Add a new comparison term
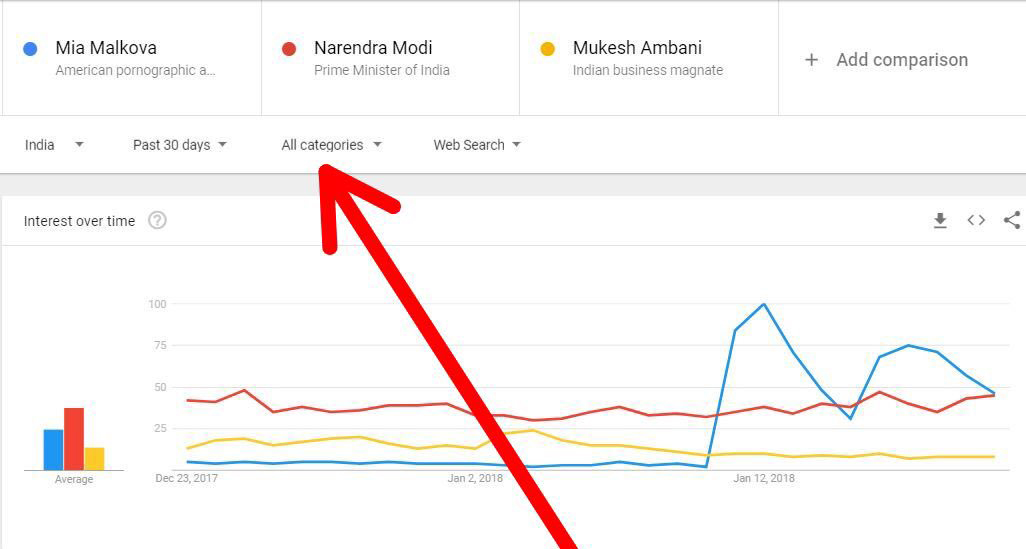This screenshot has height=549, width=1026. pyautogui.click(x=902, y=58)
